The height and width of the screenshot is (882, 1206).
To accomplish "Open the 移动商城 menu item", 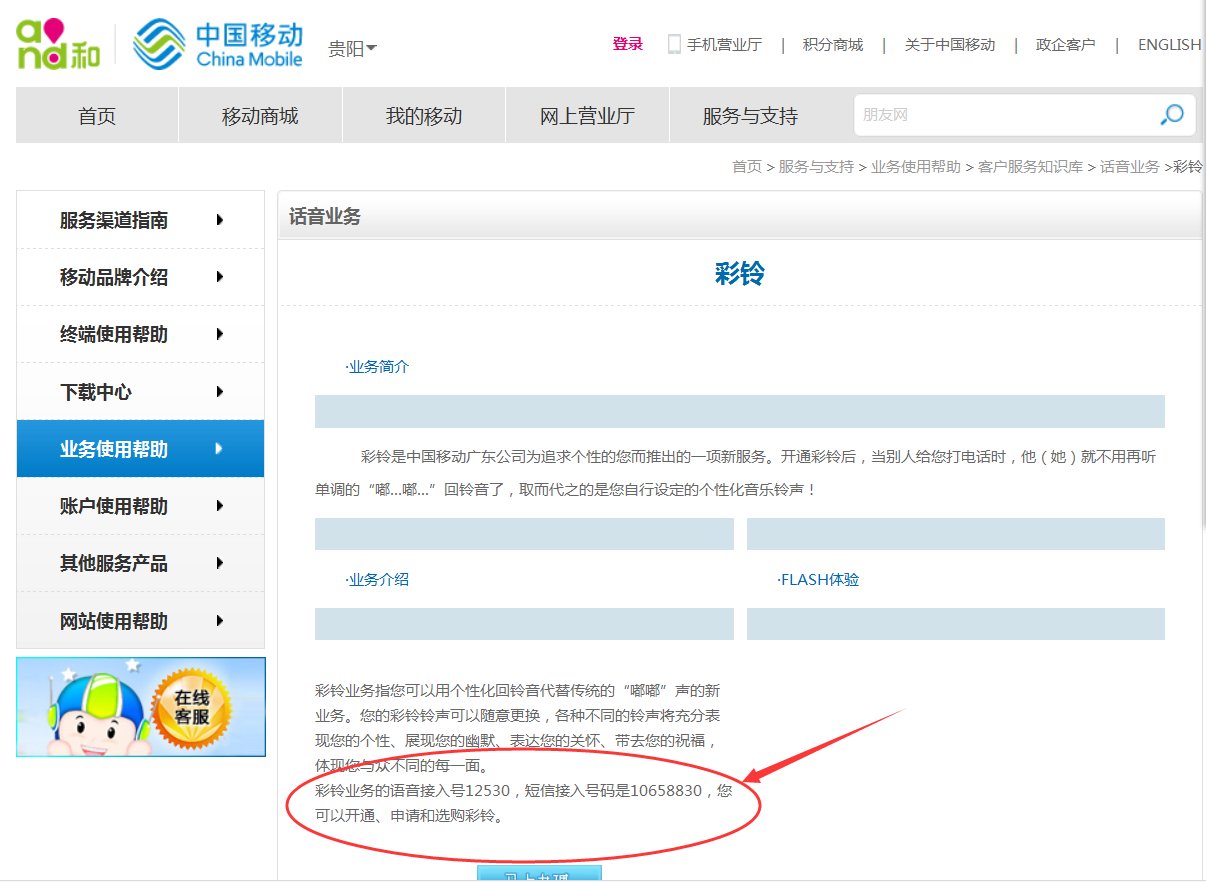I will coord(260,115).
